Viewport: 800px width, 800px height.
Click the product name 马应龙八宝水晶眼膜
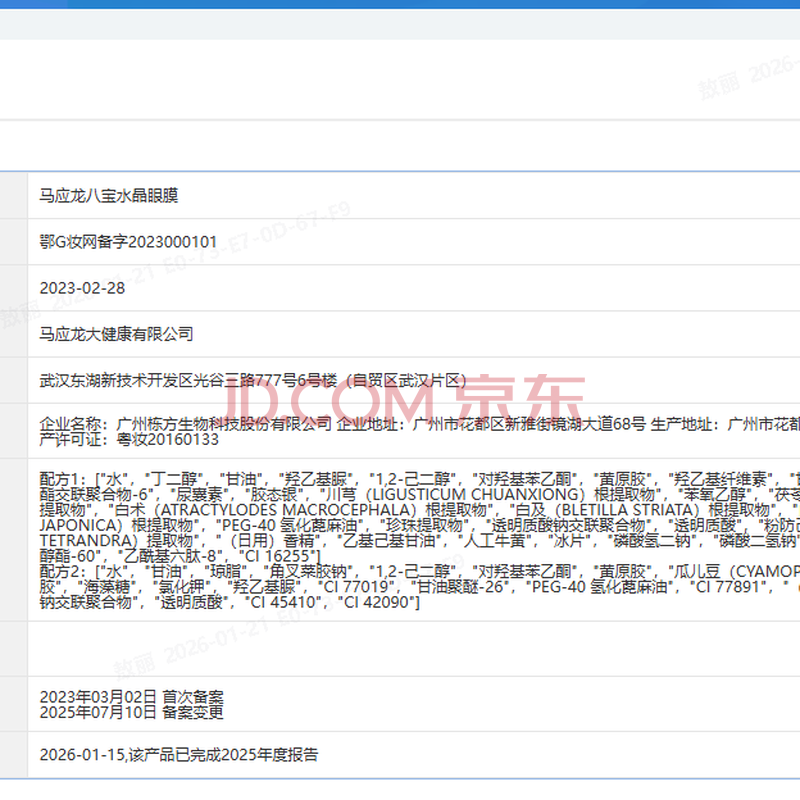108,196
